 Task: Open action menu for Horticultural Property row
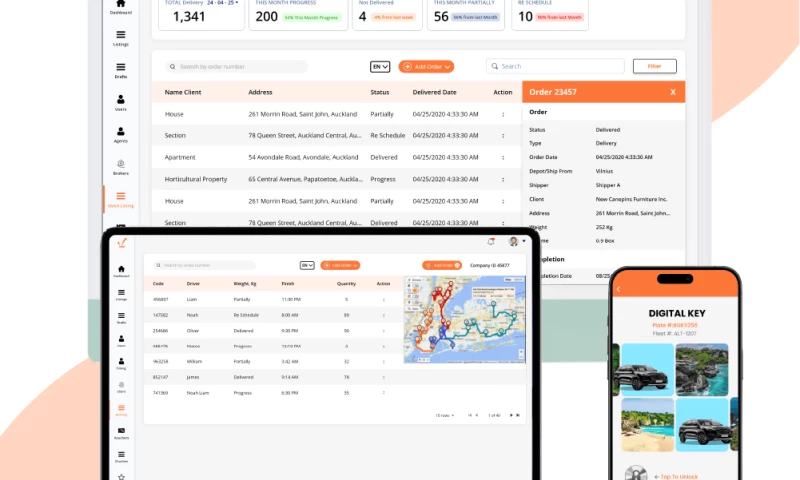(503, 180)
